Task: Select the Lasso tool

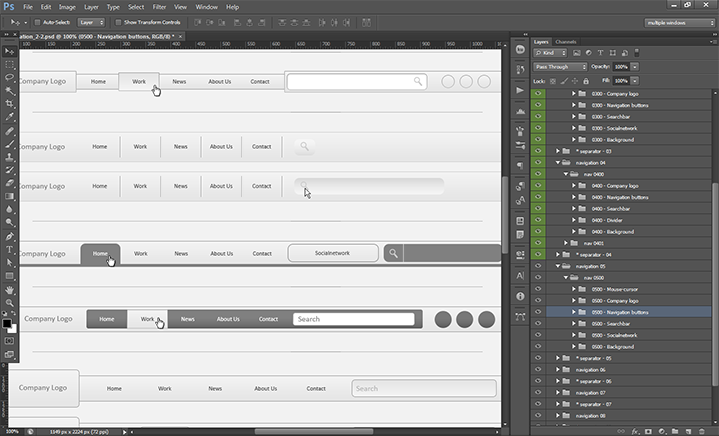Action: click(x=10, y=76)
